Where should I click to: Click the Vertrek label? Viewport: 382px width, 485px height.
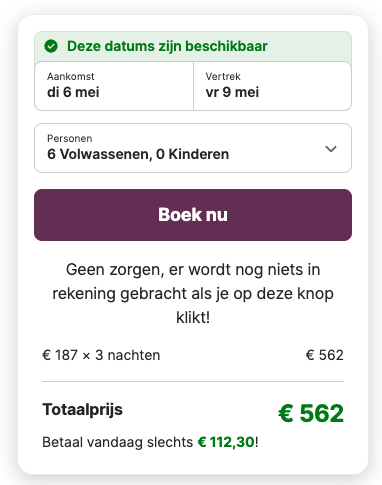[x=223, y=77]
